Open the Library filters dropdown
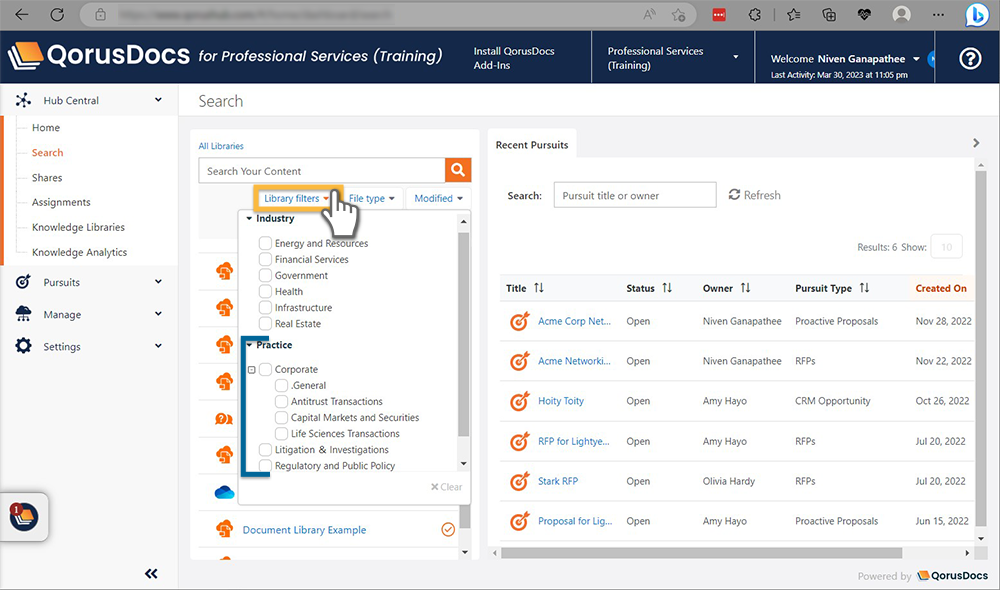 [296, 198]
